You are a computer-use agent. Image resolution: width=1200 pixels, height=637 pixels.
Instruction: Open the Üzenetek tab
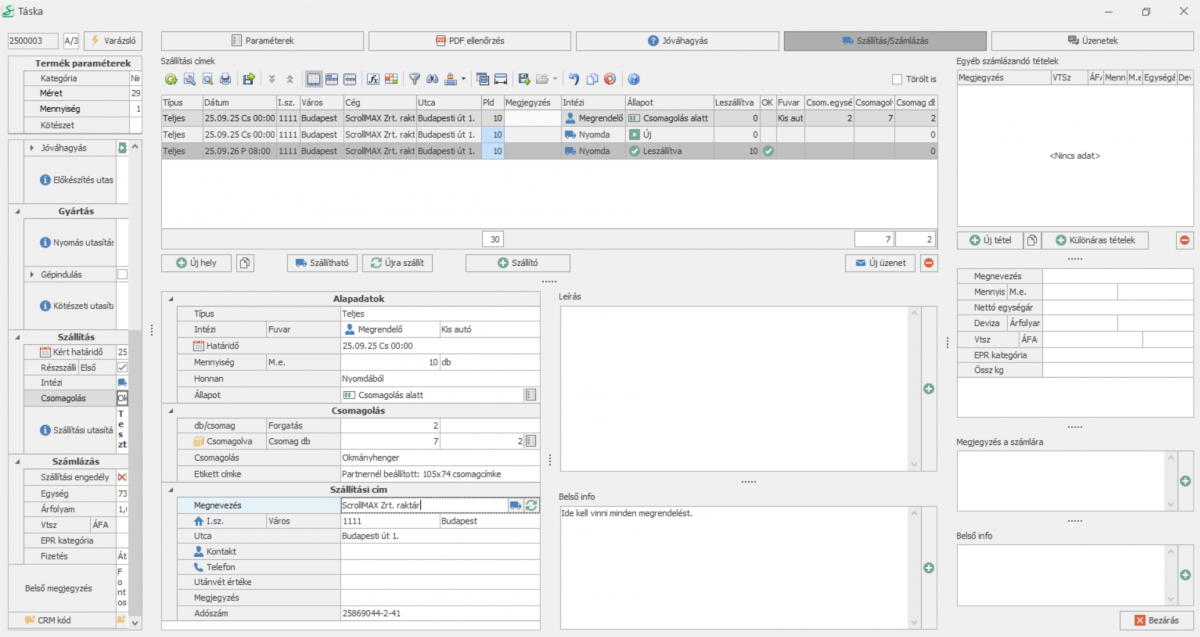(x=1092, y=41)
